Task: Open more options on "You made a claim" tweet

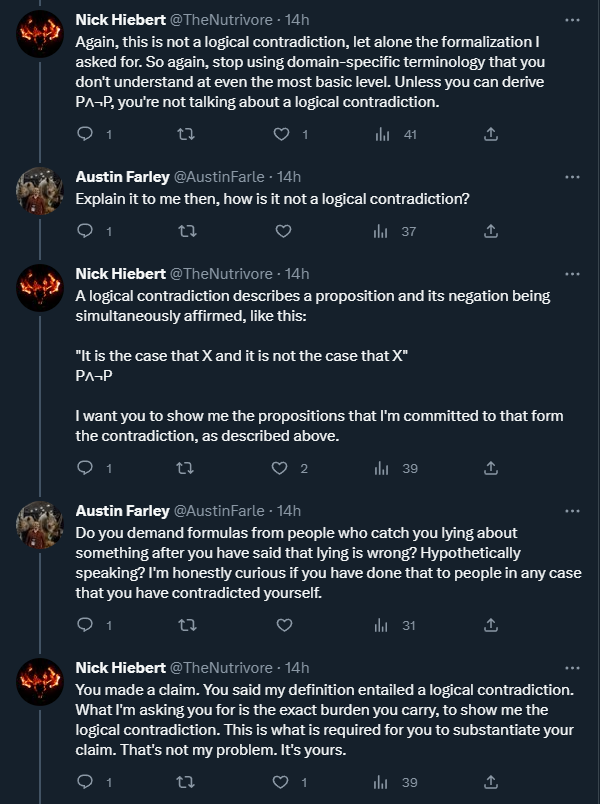Action: [572, 667]
